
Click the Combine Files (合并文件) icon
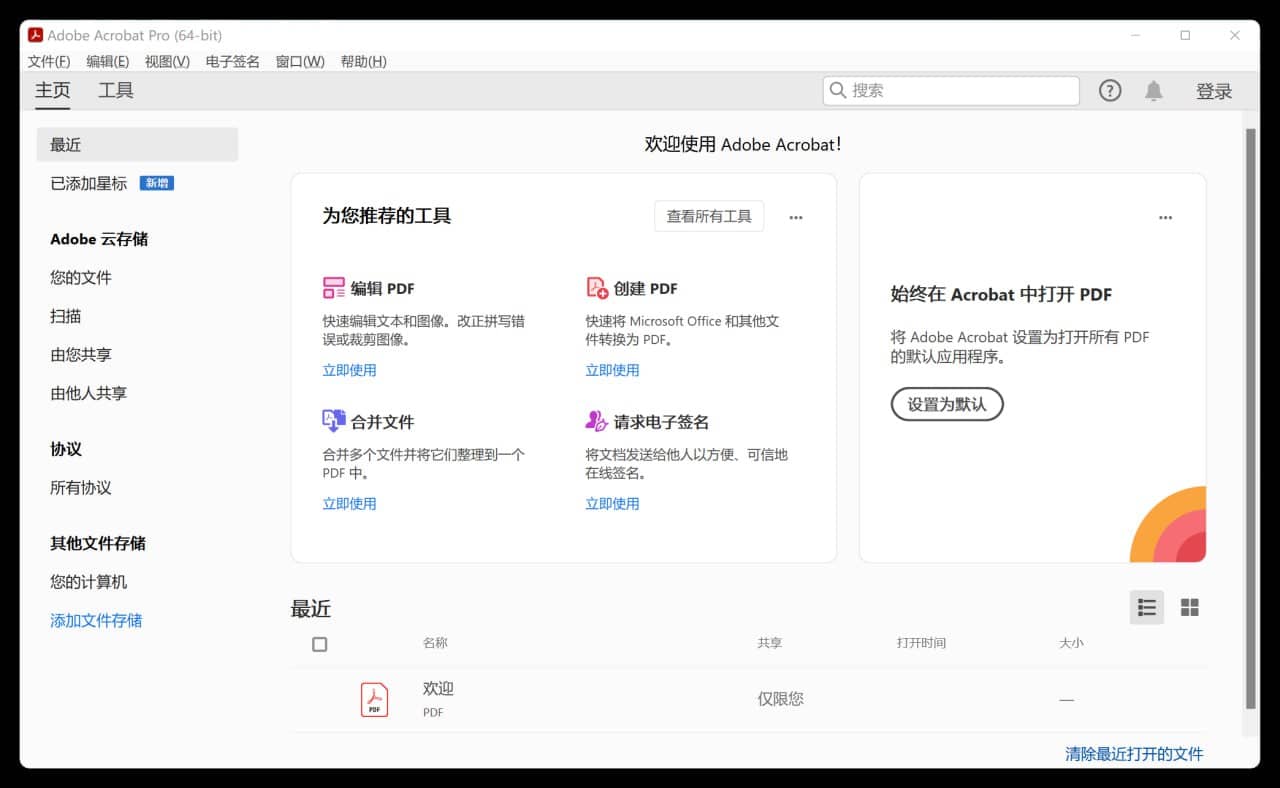[334, 421]
